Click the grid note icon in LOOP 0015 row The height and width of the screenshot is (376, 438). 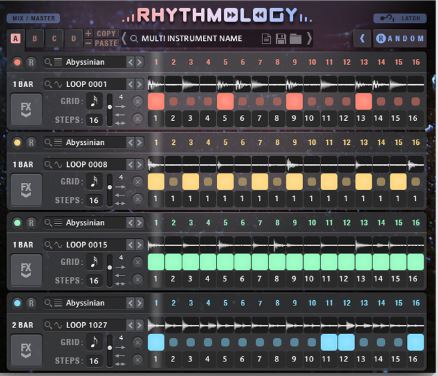pos(94,262)
